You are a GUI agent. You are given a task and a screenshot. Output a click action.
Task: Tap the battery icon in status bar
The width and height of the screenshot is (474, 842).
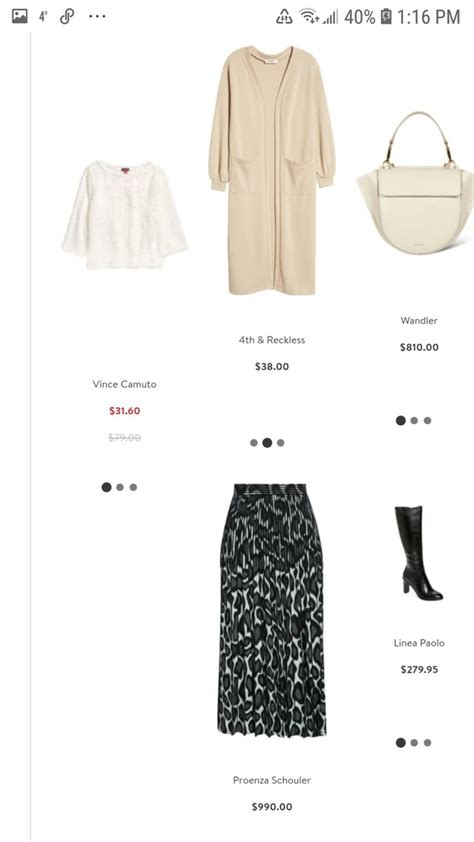tap(386, 17)
